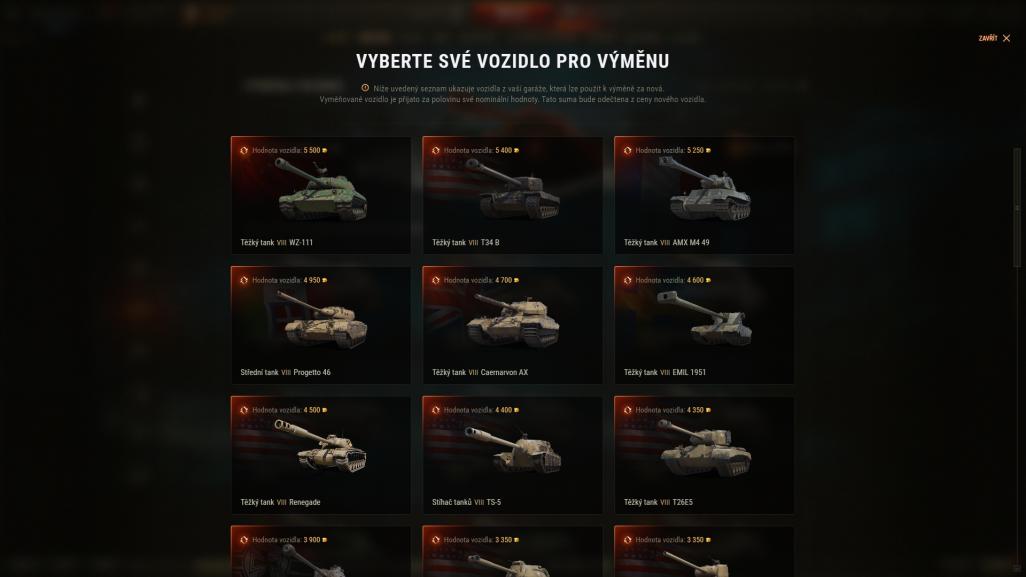The height and width of the screenshot is (577, 1026).
Task: Close the dialog with X icon
Action: point(1006,39)
